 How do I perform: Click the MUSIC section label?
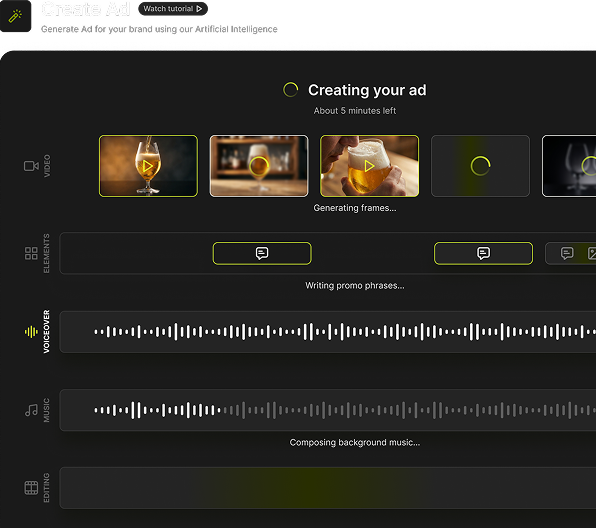[x=46, y=410]
